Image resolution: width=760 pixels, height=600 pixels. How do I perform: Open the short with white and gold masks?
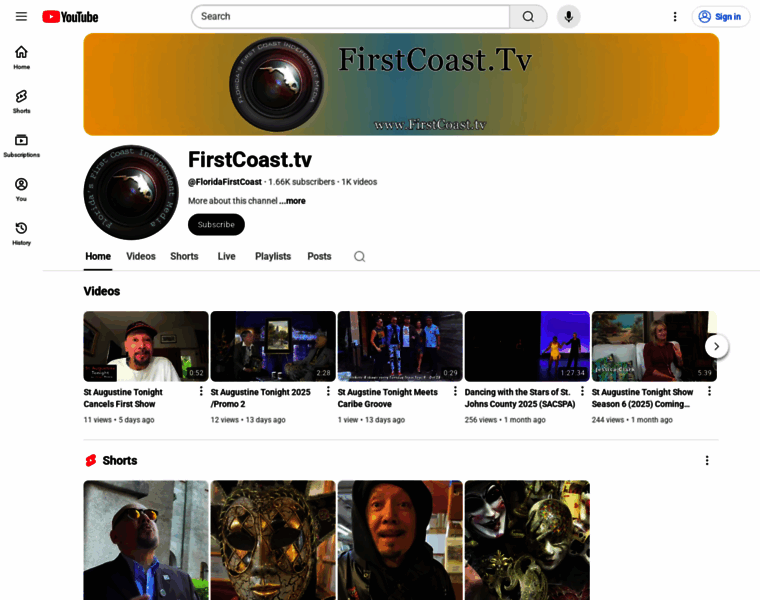point(527,540)
